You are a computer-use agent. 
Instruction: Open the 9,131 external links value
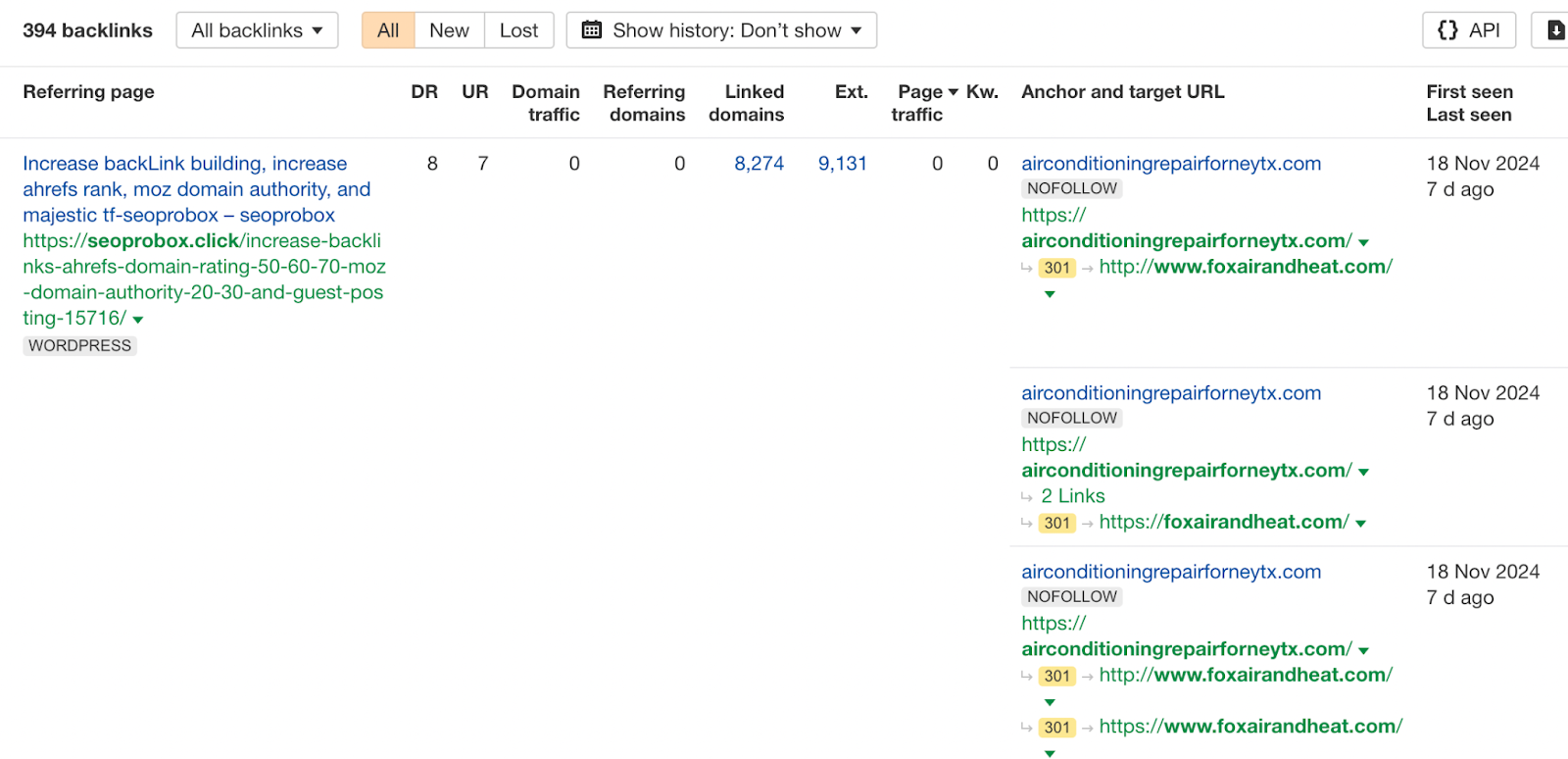tap(843, 164)
